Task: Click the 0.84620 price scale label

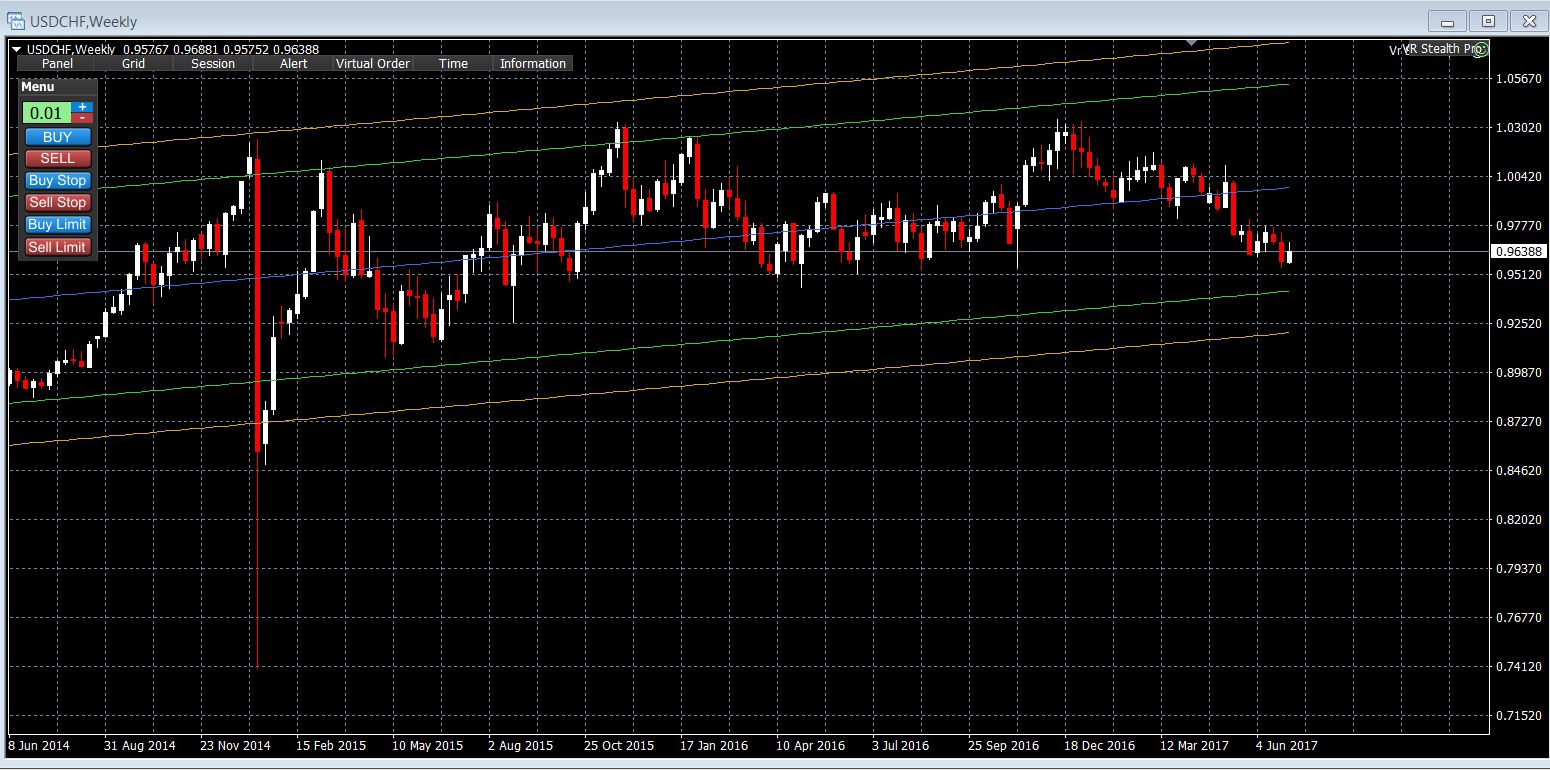Action: [1519, 471]
